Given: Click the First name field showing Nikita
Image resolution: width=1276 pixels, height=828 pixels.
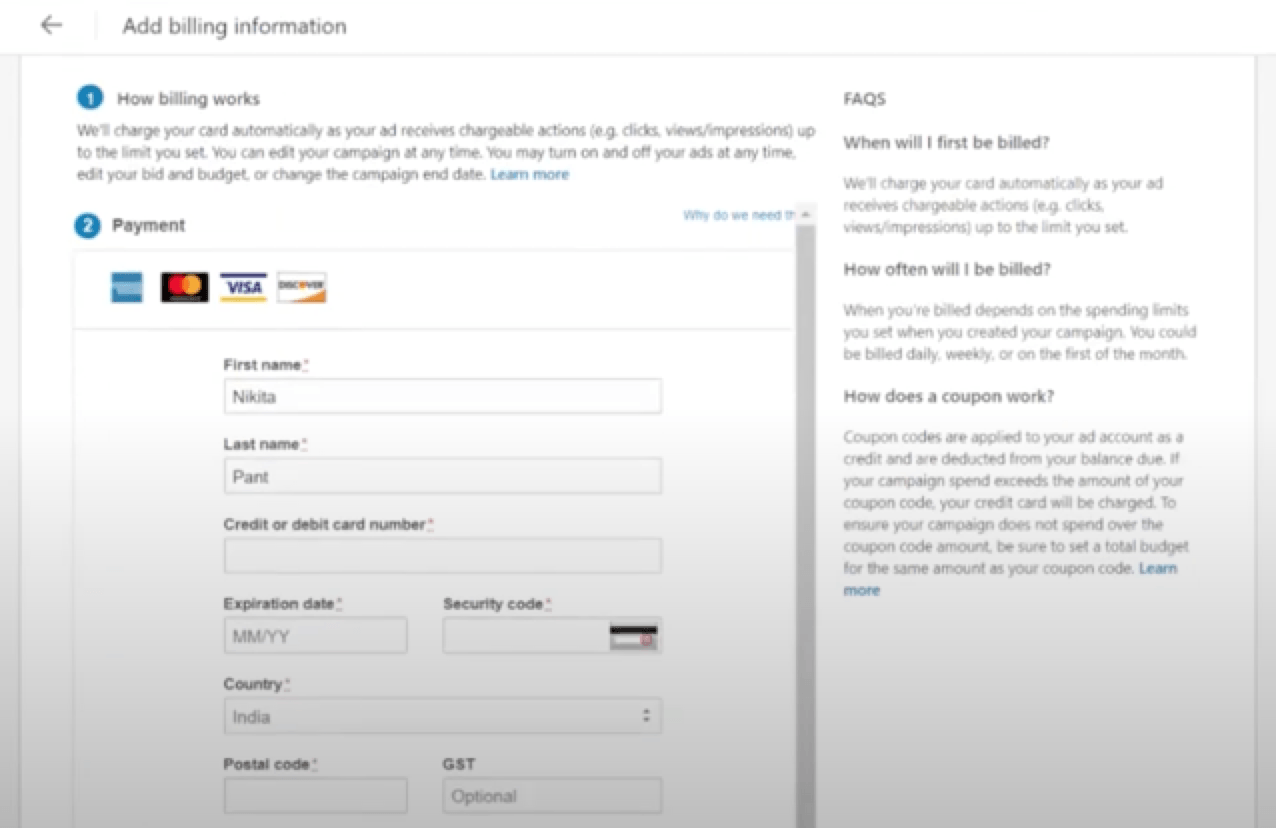Looking at the screenshot, I should (x=442, y=396).
